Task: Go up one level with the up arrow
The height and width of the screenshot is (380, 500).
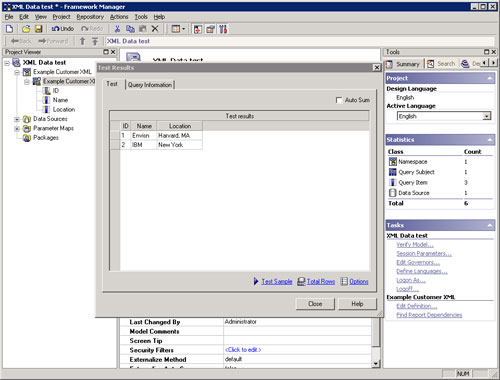Action: 82,41
